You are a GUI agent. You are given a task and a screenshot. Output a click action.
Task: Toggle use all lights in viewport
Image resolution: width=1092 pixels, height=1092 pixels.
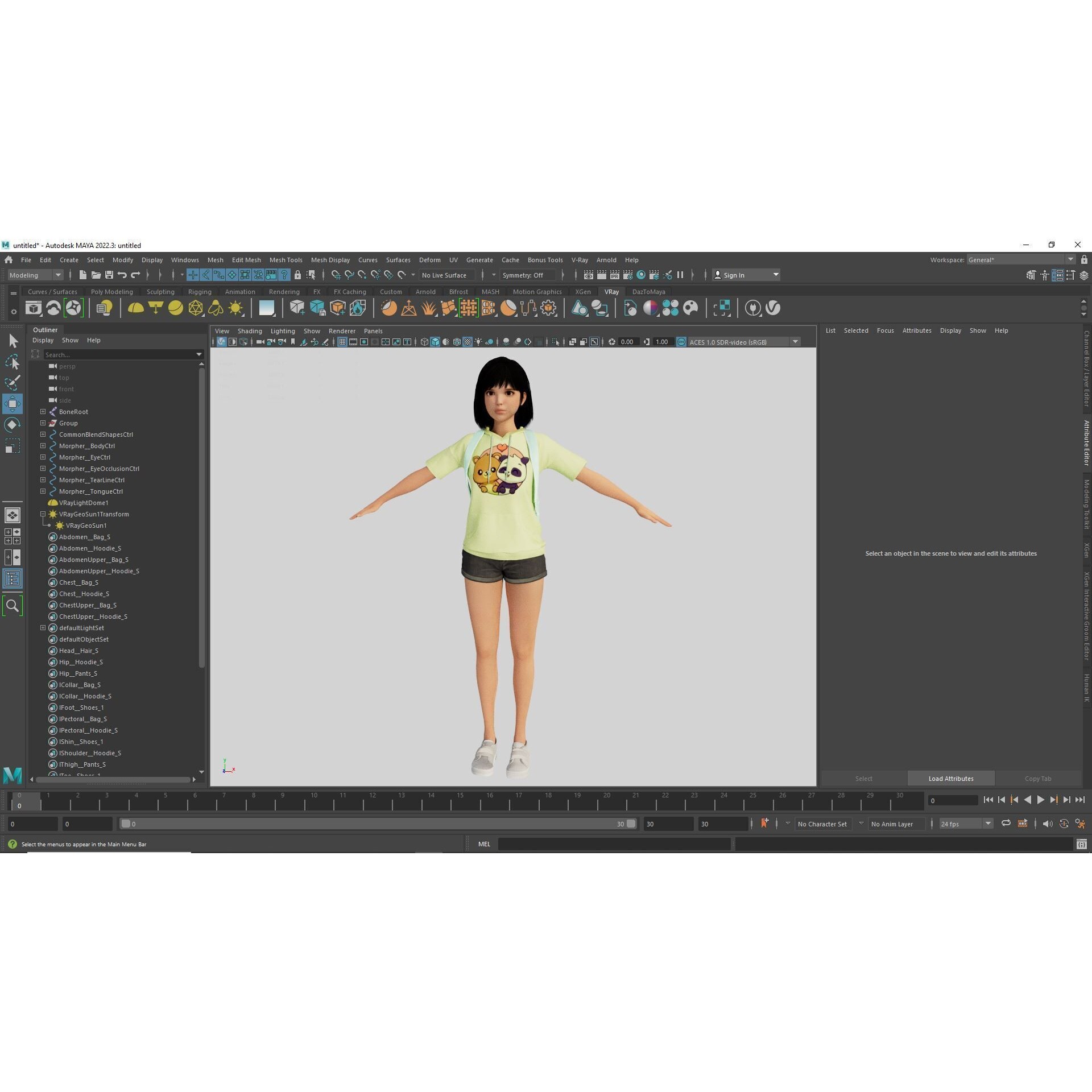click(x=478, y=342)
